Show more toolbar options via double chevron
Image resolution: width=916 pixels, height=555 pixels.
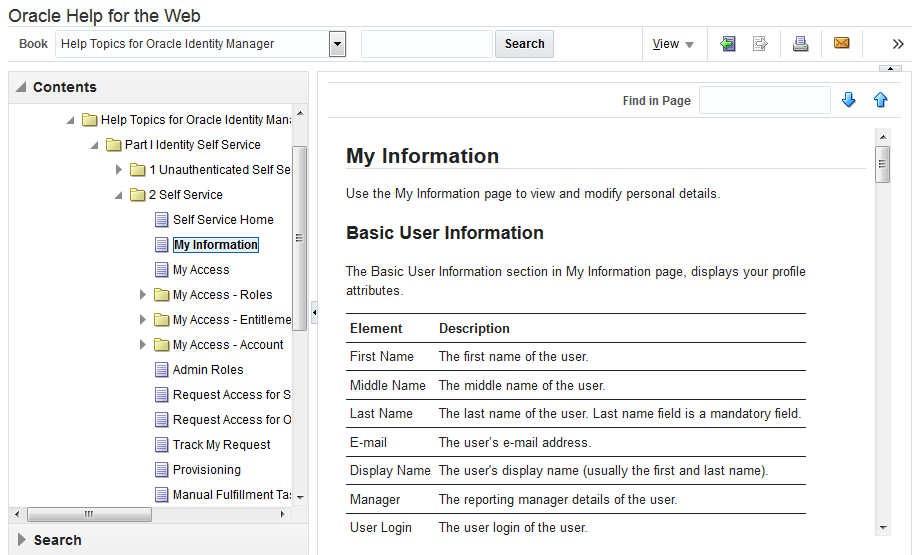click(897, 44)
